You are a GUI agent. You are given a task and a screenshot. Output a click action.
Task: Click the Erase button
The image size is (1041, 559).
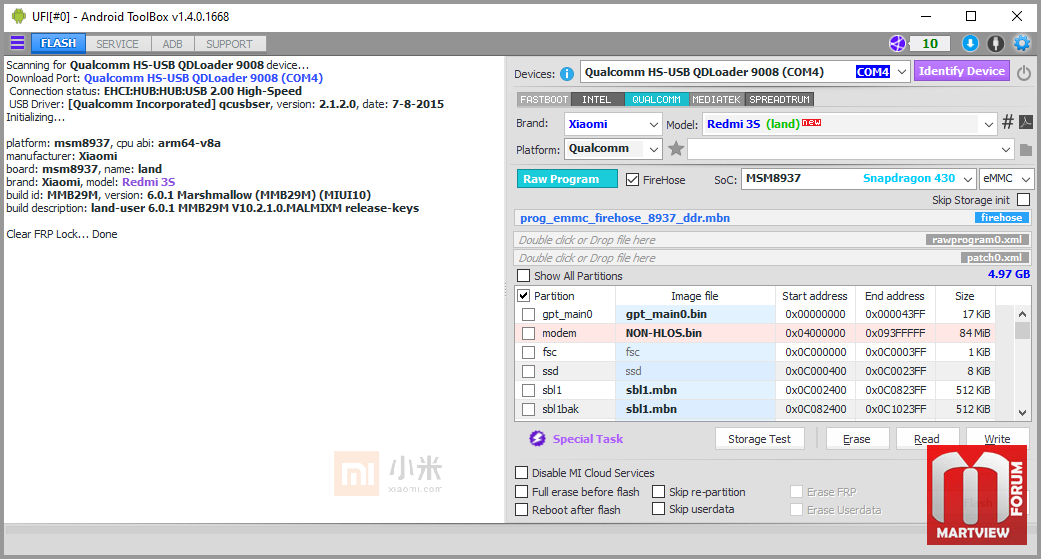click(x=856, y=439)
